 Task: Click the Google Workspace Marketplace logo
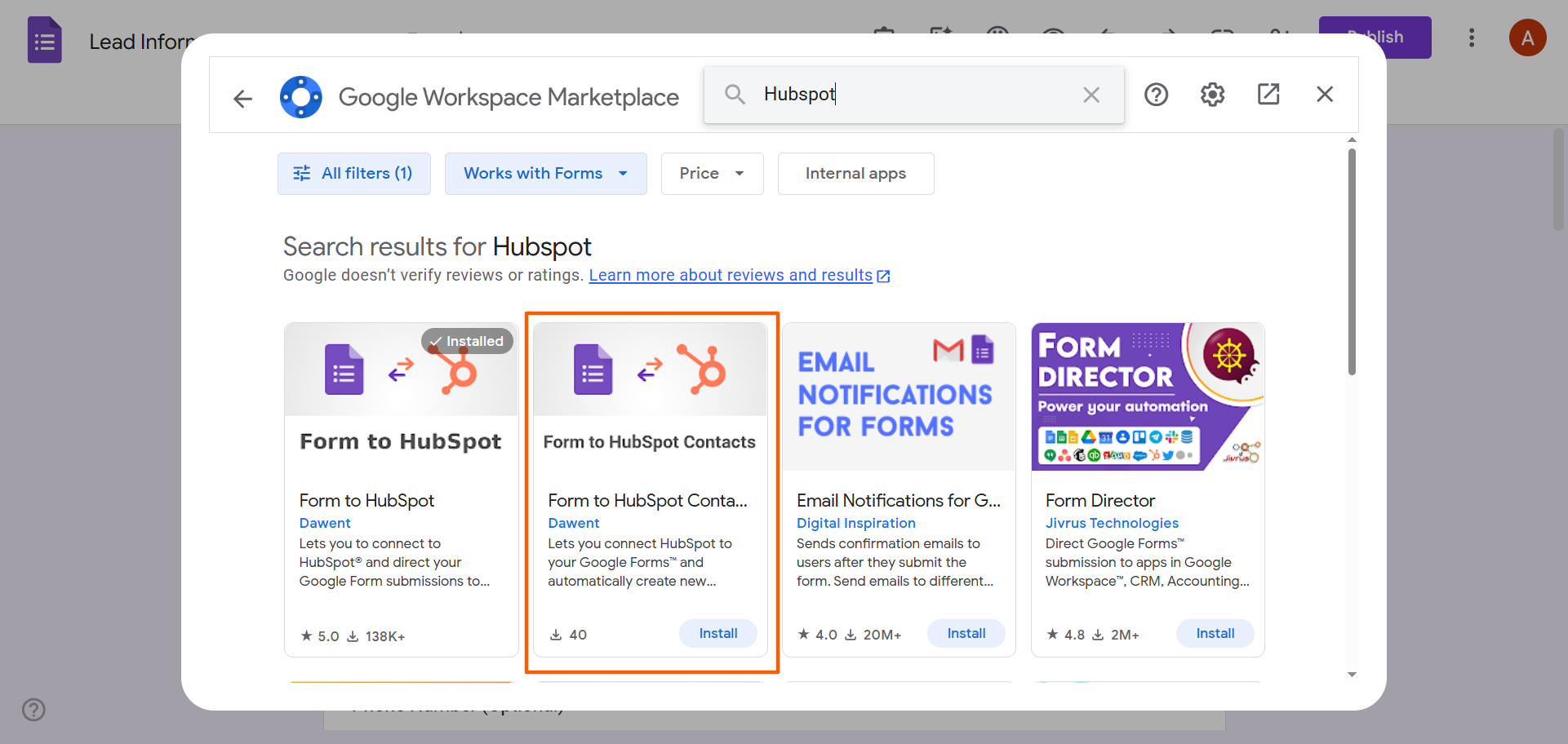301,97
